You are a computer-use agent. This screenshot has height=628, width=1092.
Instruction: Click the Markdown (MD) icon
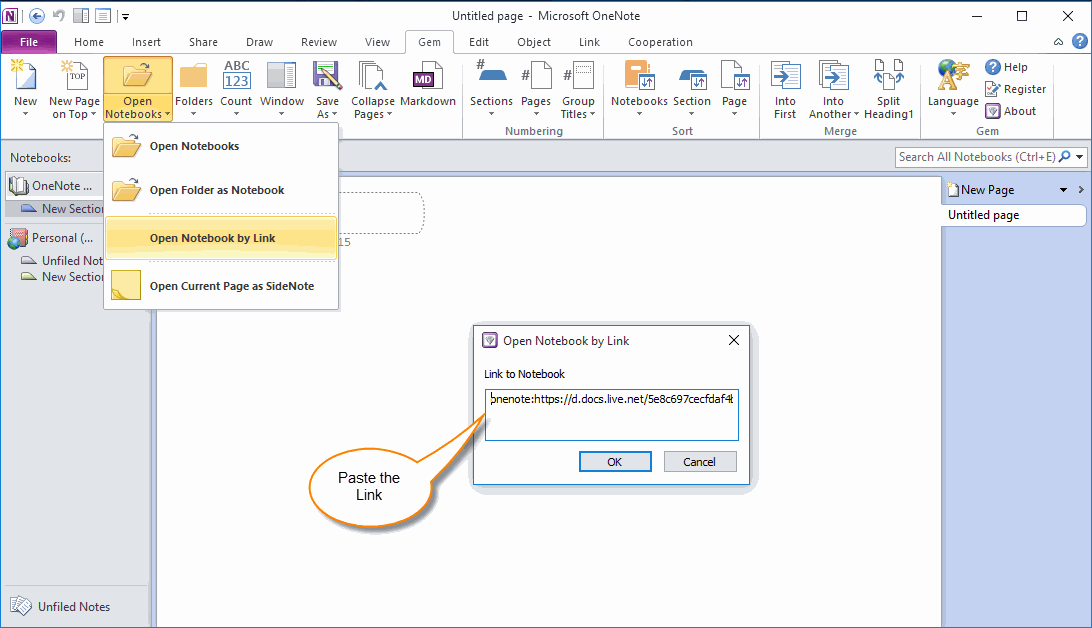coord(427,75)
